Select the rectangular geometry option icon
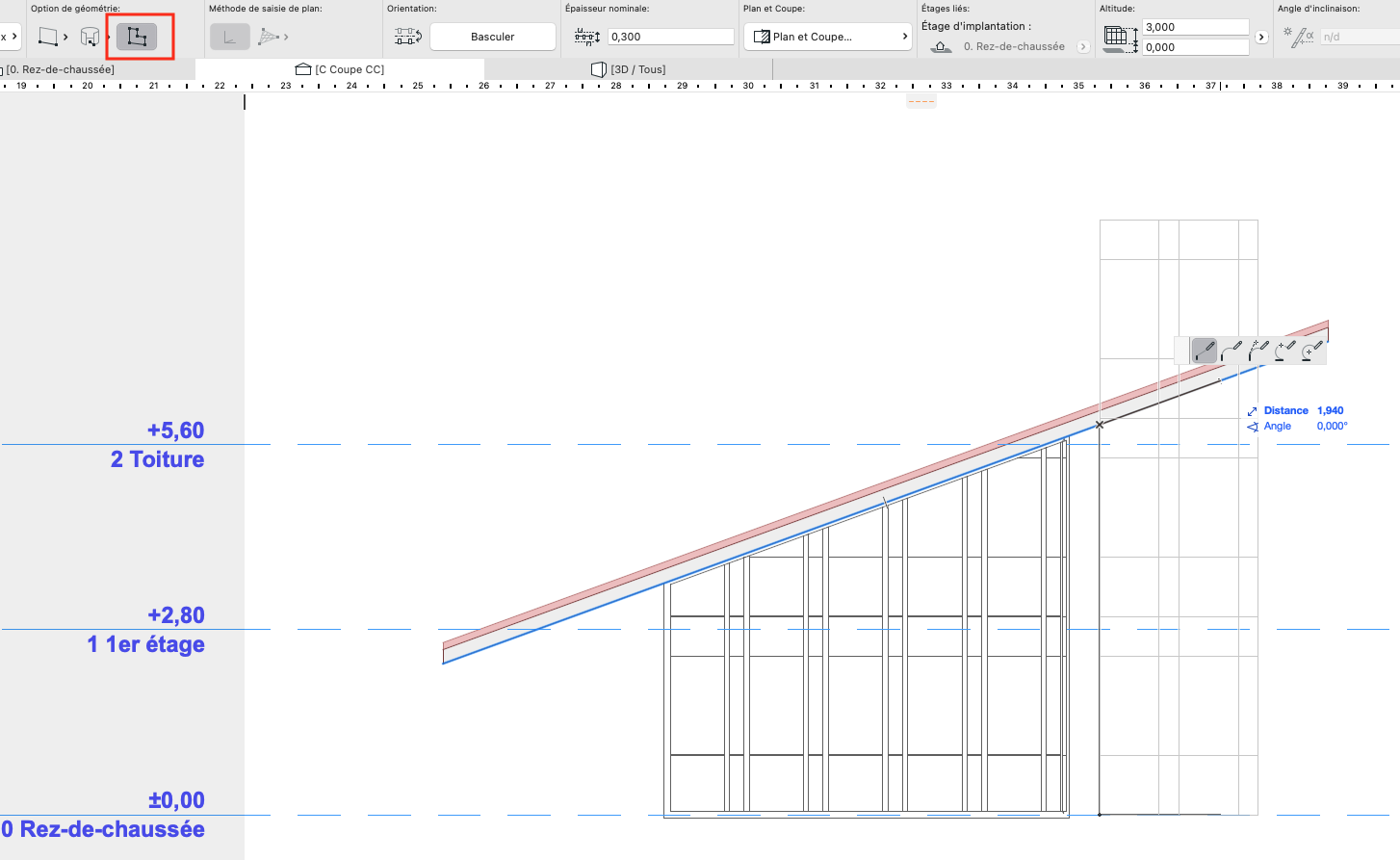This screenshot has width=1400, height=860. 48,37
